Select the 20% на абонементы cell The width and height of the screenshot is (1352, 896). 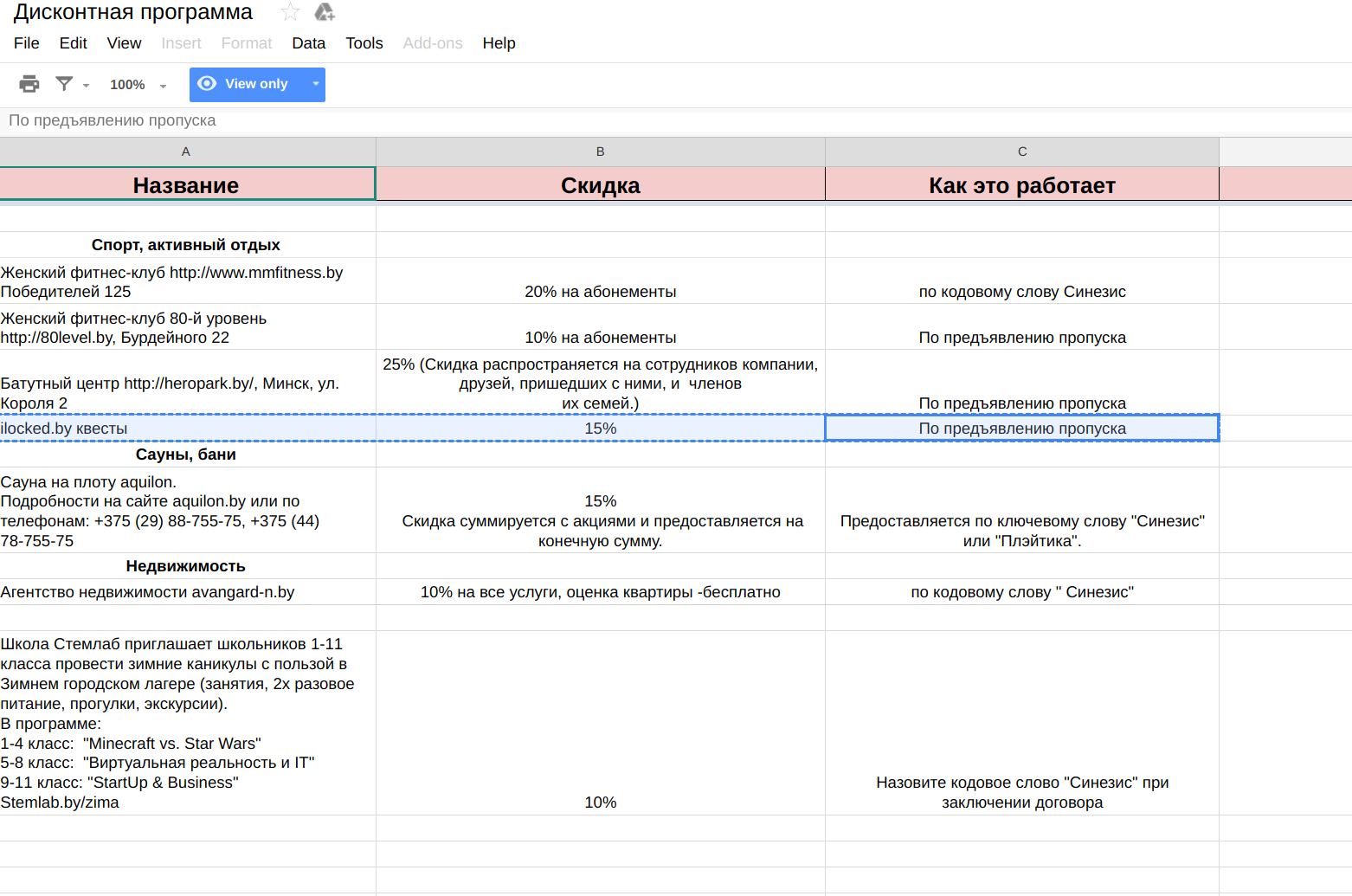click(x=601, y=281)
